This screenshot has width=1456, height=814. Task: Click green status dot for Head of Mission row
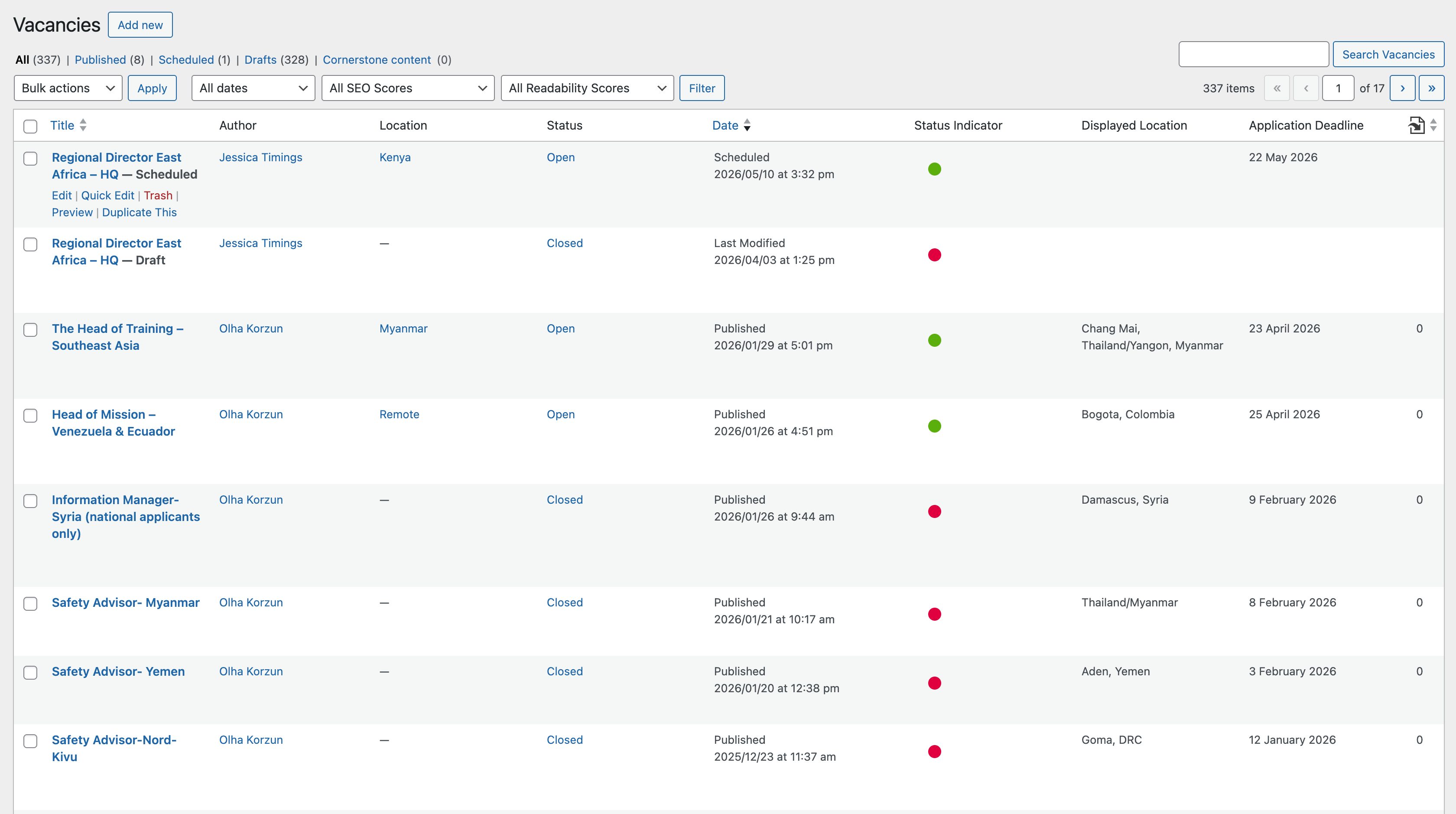pyautogui.click(x=935, y=426)
